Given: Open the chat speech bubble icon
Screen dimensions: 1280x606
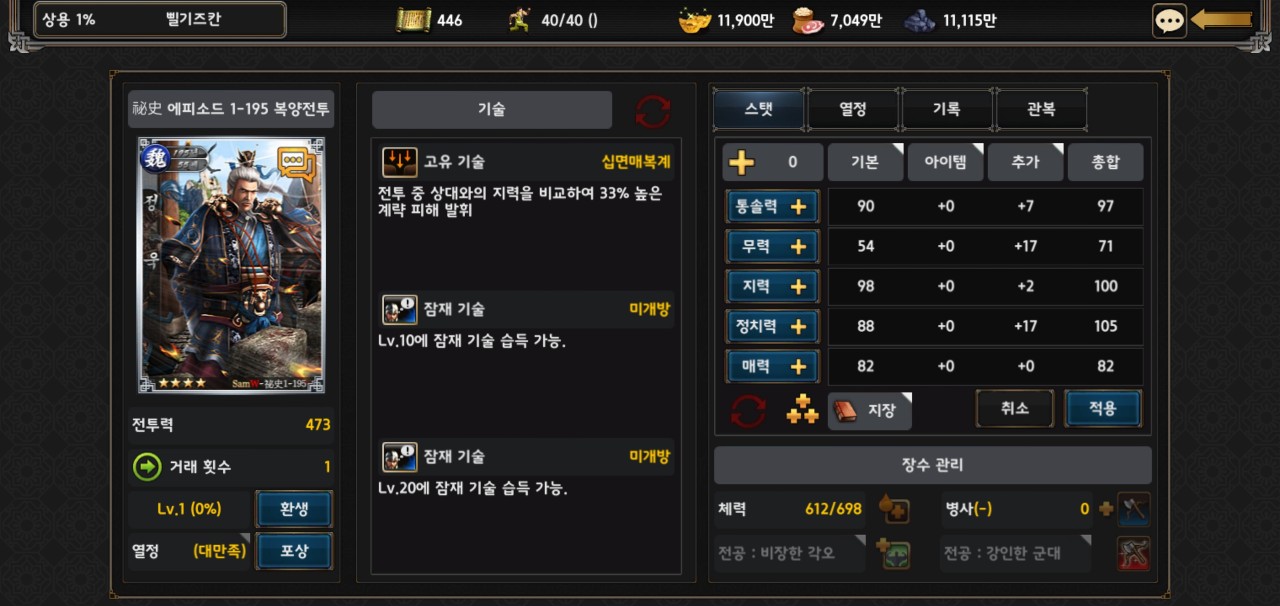Looking at the screenshot, I should click(x=1169, y=20).
